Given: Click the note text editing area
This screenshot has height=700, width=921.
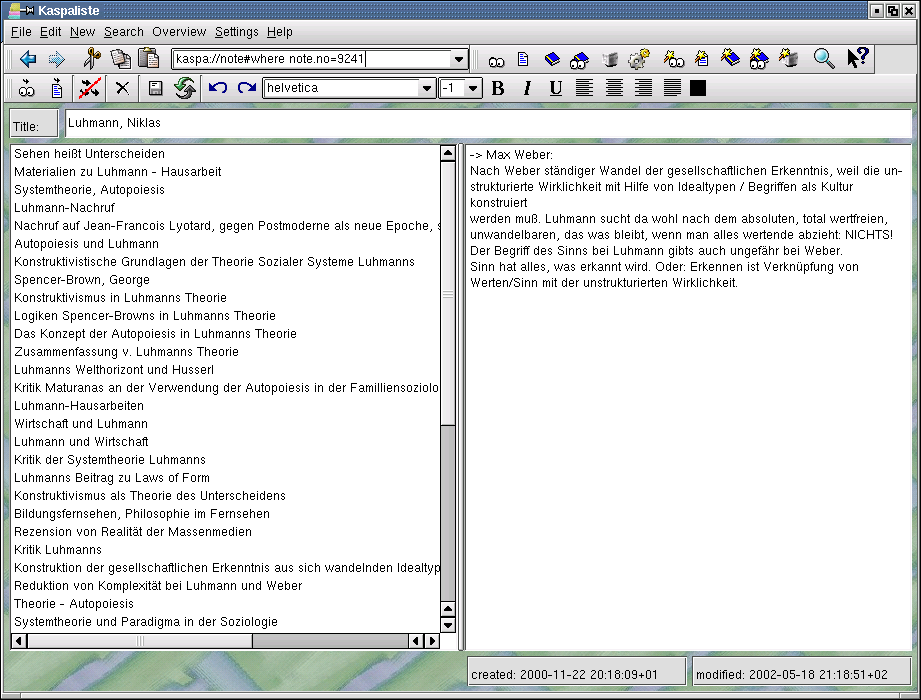Looking at the screenshot, I should pyautogui.click(x=688, y=396).
